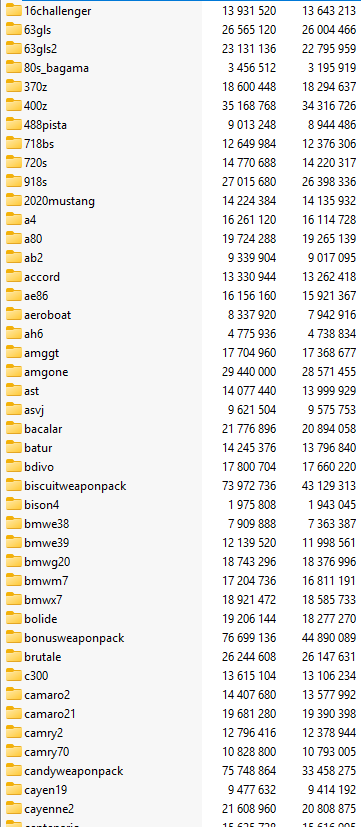
Task: Select the cayenne2 folder icon
Action: pos(14,808)
